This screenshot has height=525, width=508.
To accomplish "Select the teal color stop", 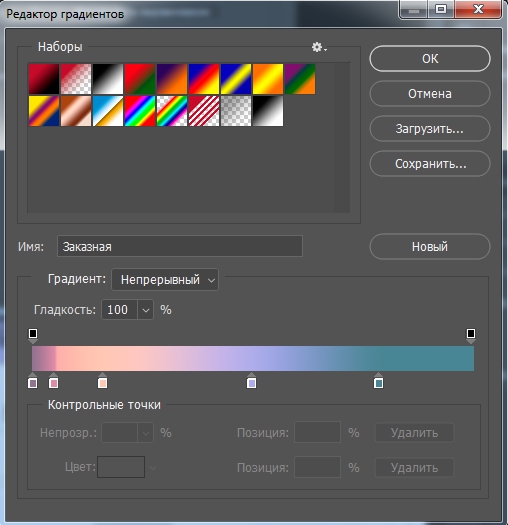I will pos(378,380).
